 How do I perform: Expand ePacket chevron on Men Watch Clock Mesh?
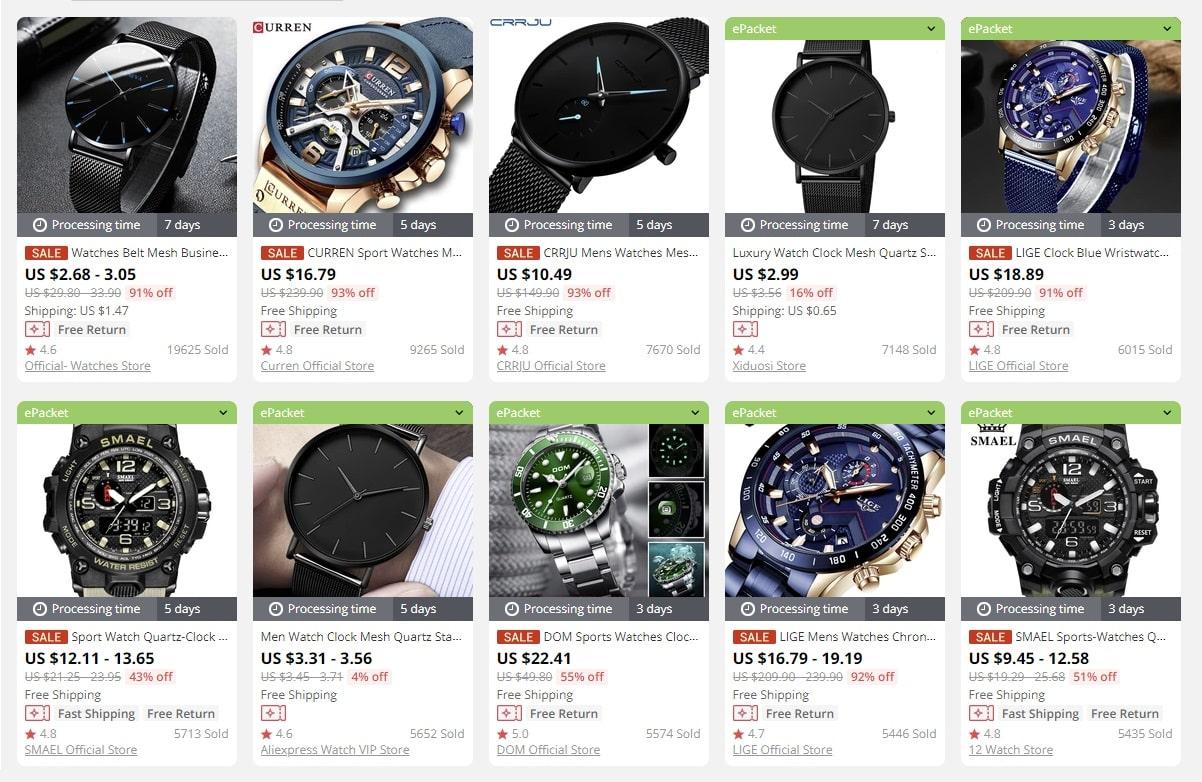coord(459,413)
